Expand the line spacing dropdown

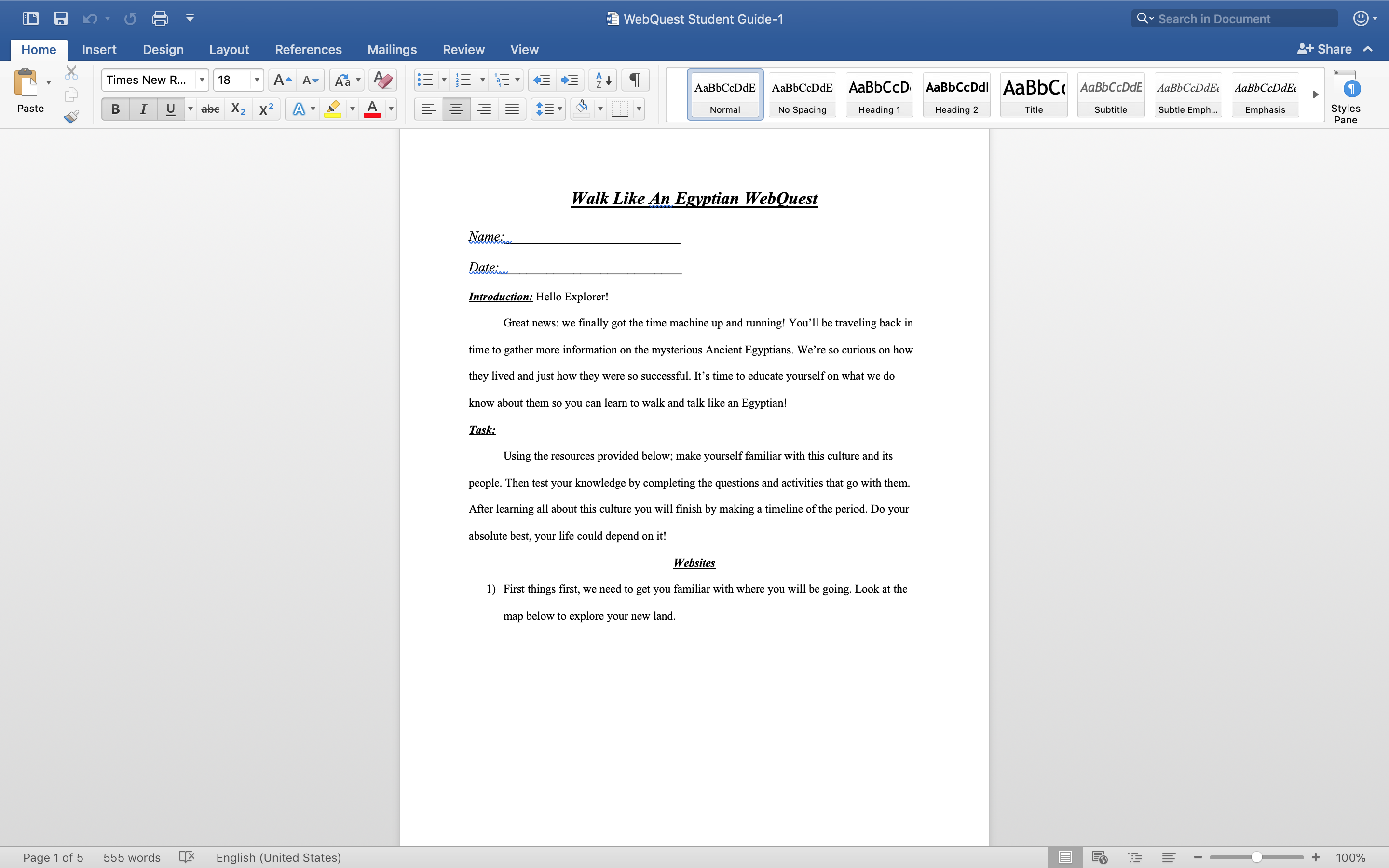pyautogui.click(x=559, y=109)
